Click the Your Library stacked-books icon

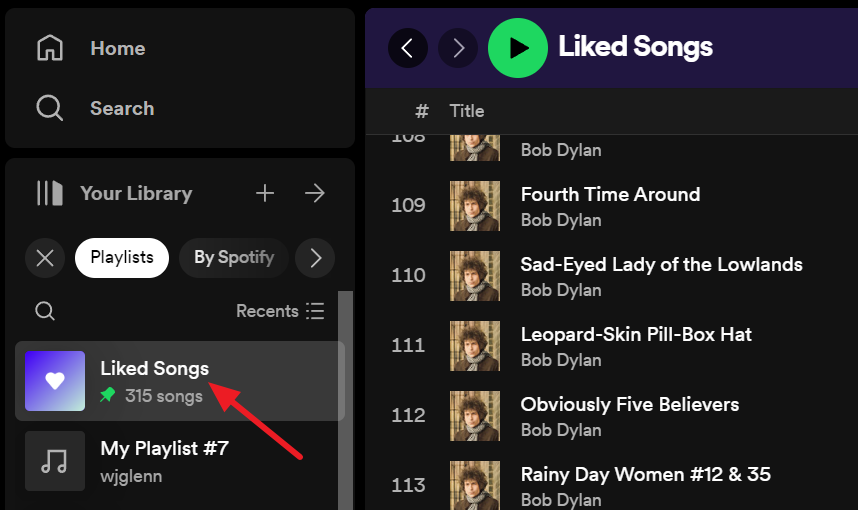(50, 193)
